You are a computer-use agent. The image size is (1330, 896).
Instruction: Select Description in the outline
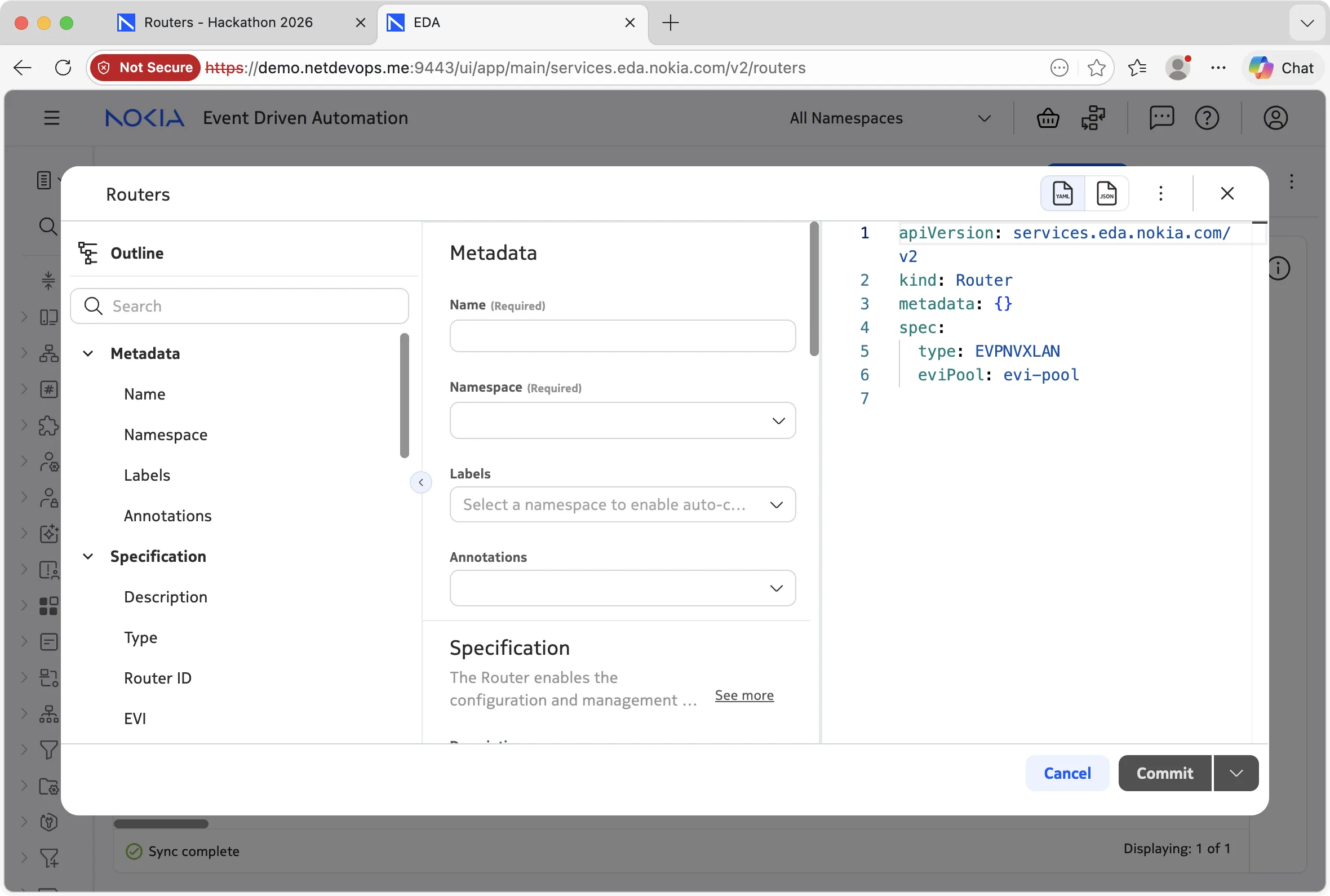click(x=166, y=597)
